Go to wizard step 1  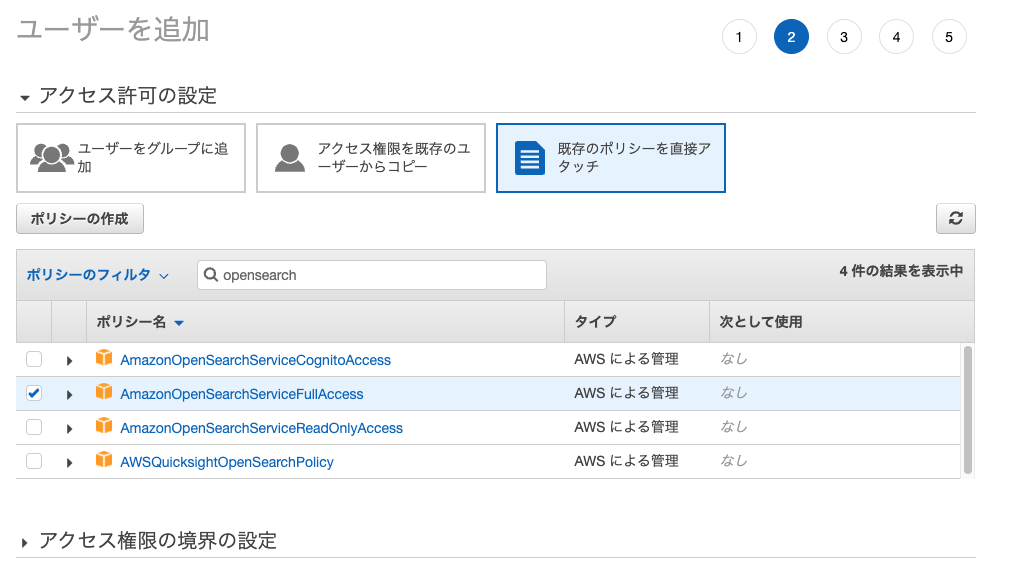pyautogui.click(x=739, y=37)
